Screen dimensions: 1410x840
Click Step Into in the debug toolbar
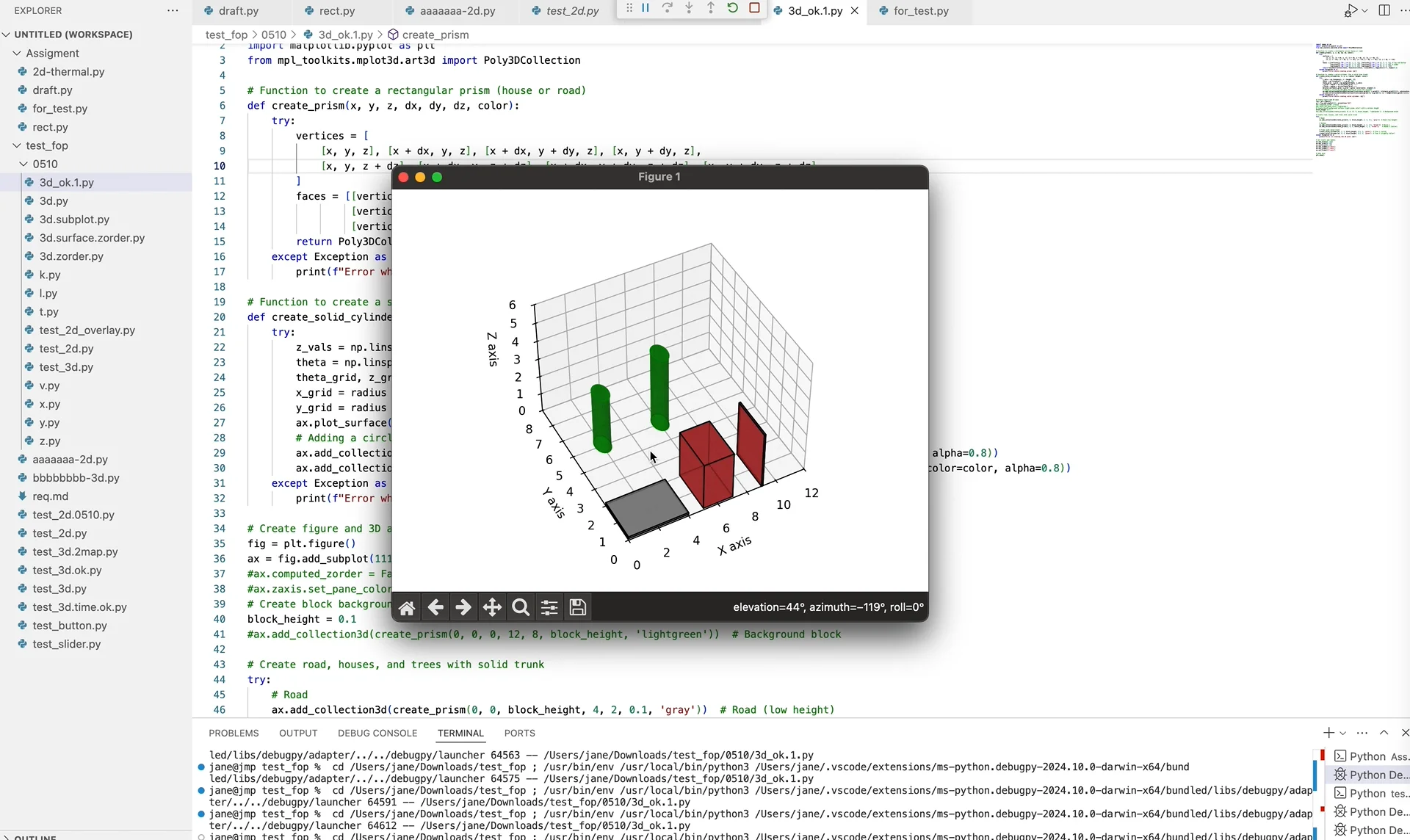pyautogui.click(x=689, y=9)
